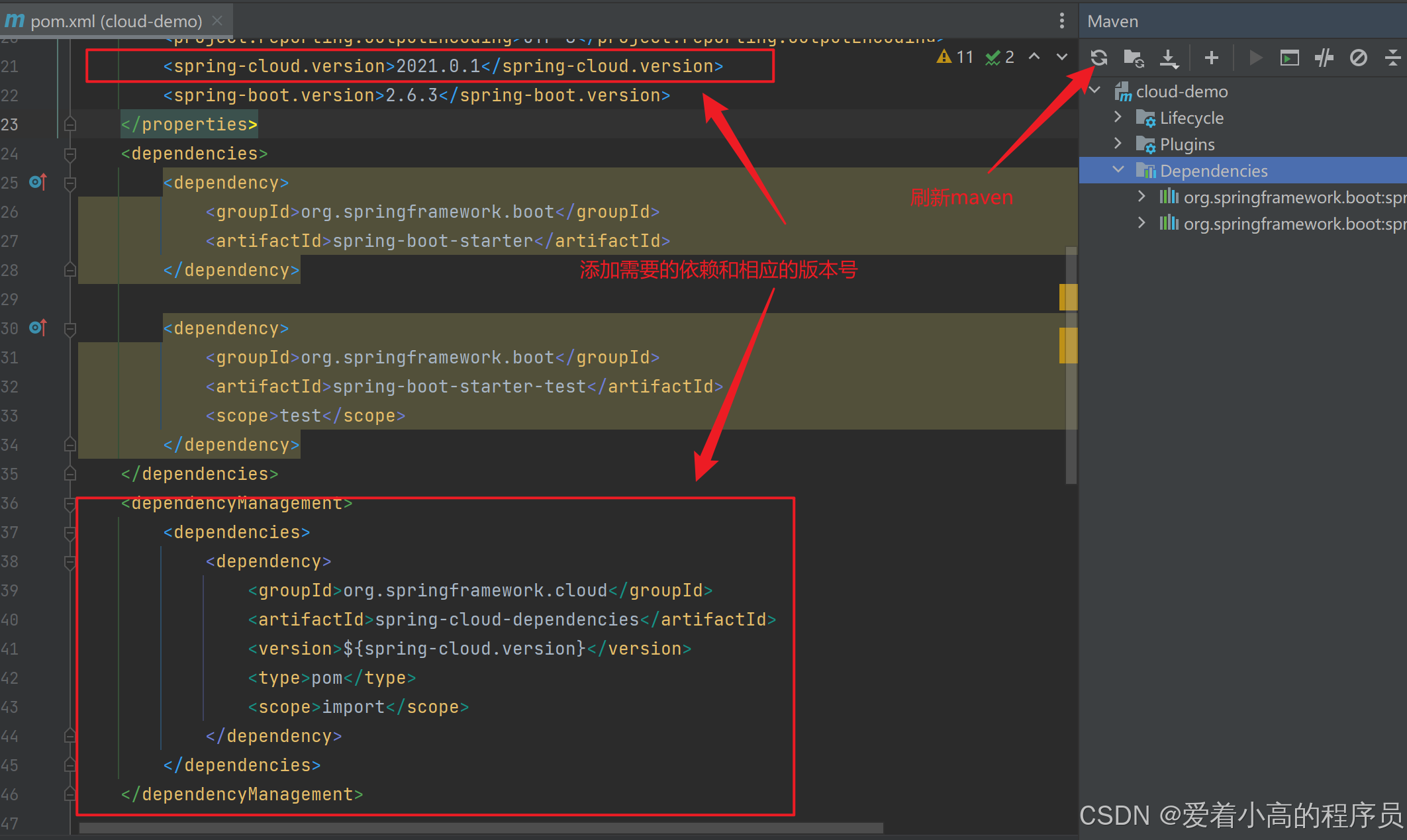1407x840 pixels.
Task: Expand the Lifecycle node
Action: (1118, 117)
